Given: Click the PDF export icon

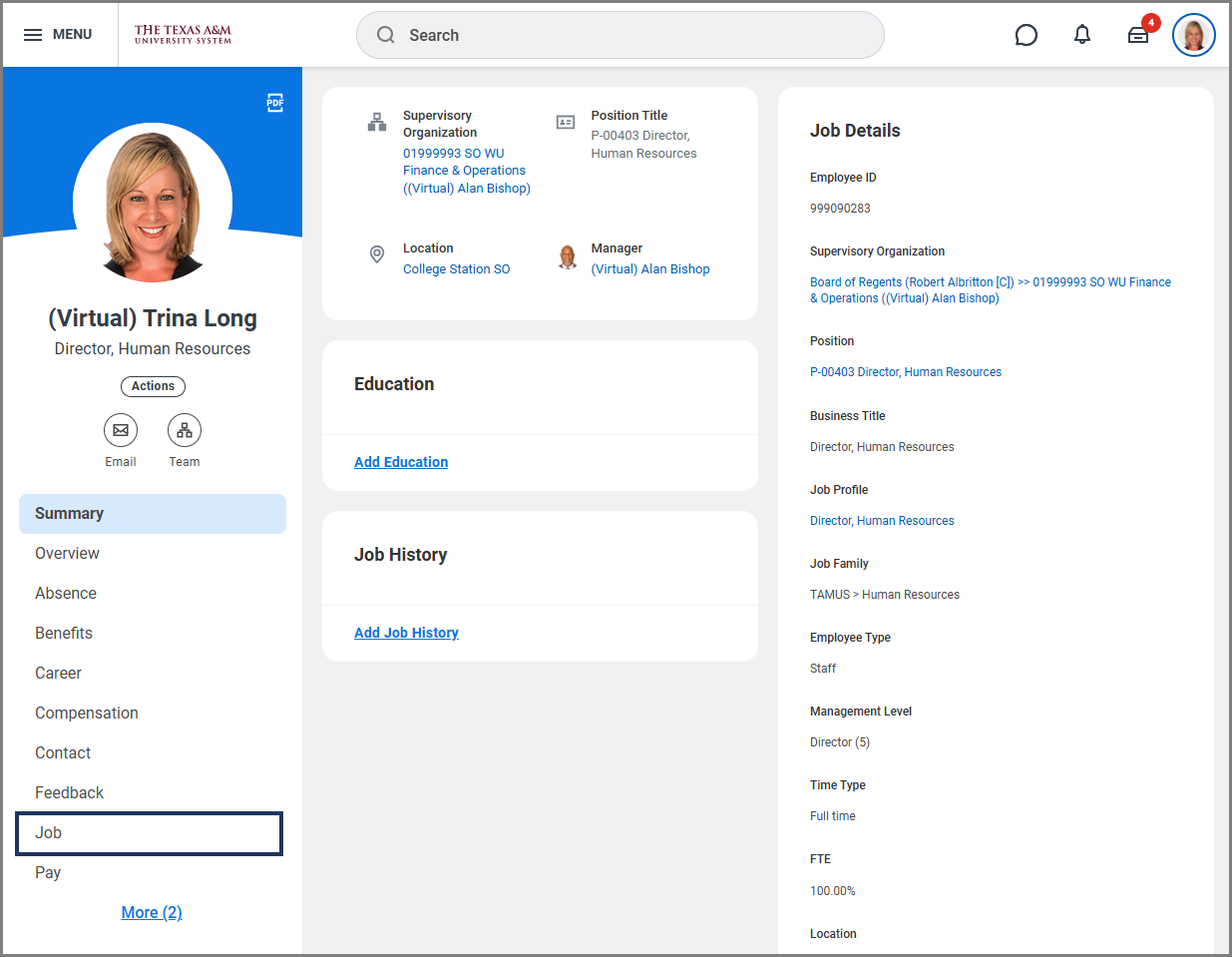Looking at the screenshot, I should pyautogui.click(x=275, y=103).
